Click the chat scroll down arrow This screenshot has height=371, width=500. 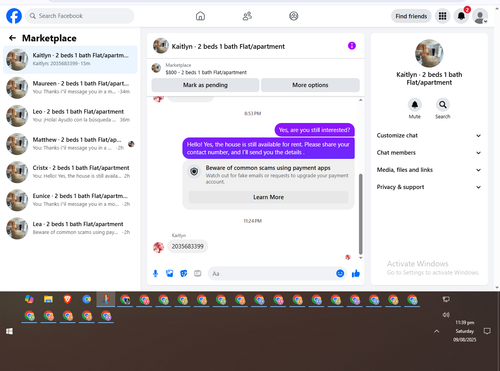pyautogui.click(x=360, y=258)
